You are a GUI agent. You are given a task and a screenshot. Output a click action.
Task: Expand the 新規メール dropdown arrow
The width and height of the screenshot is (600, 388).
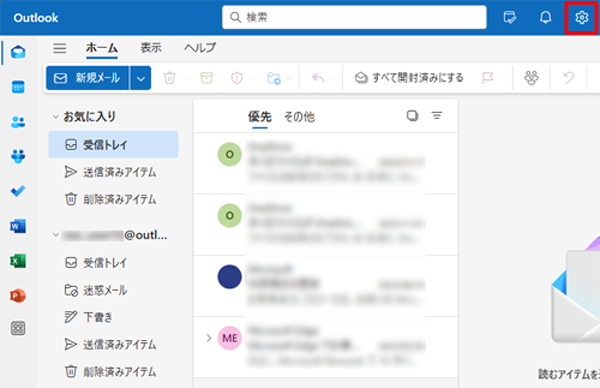(x=141, y=78)
